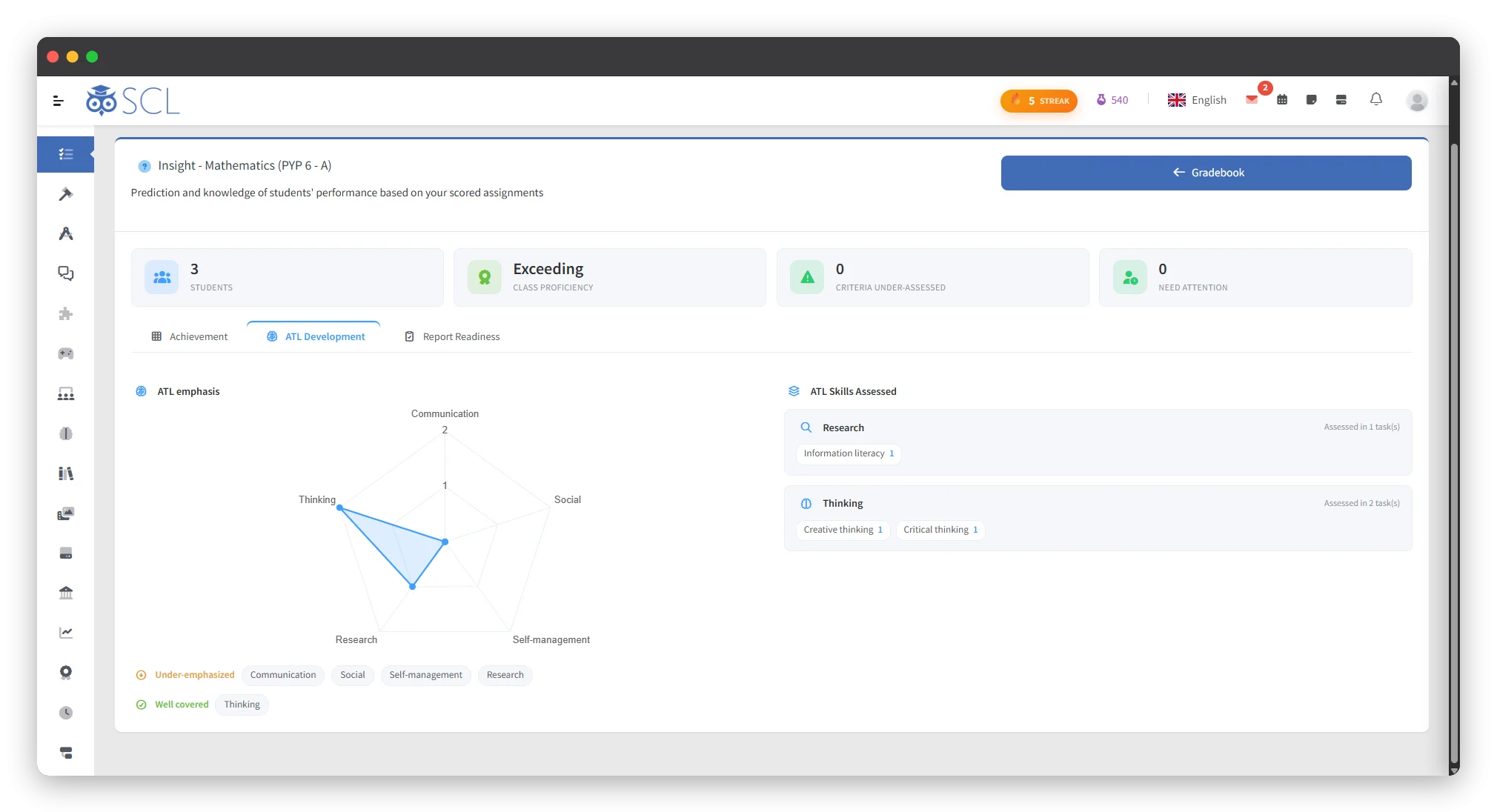Open the puzzle piece sidebar icon

[66, 313]
